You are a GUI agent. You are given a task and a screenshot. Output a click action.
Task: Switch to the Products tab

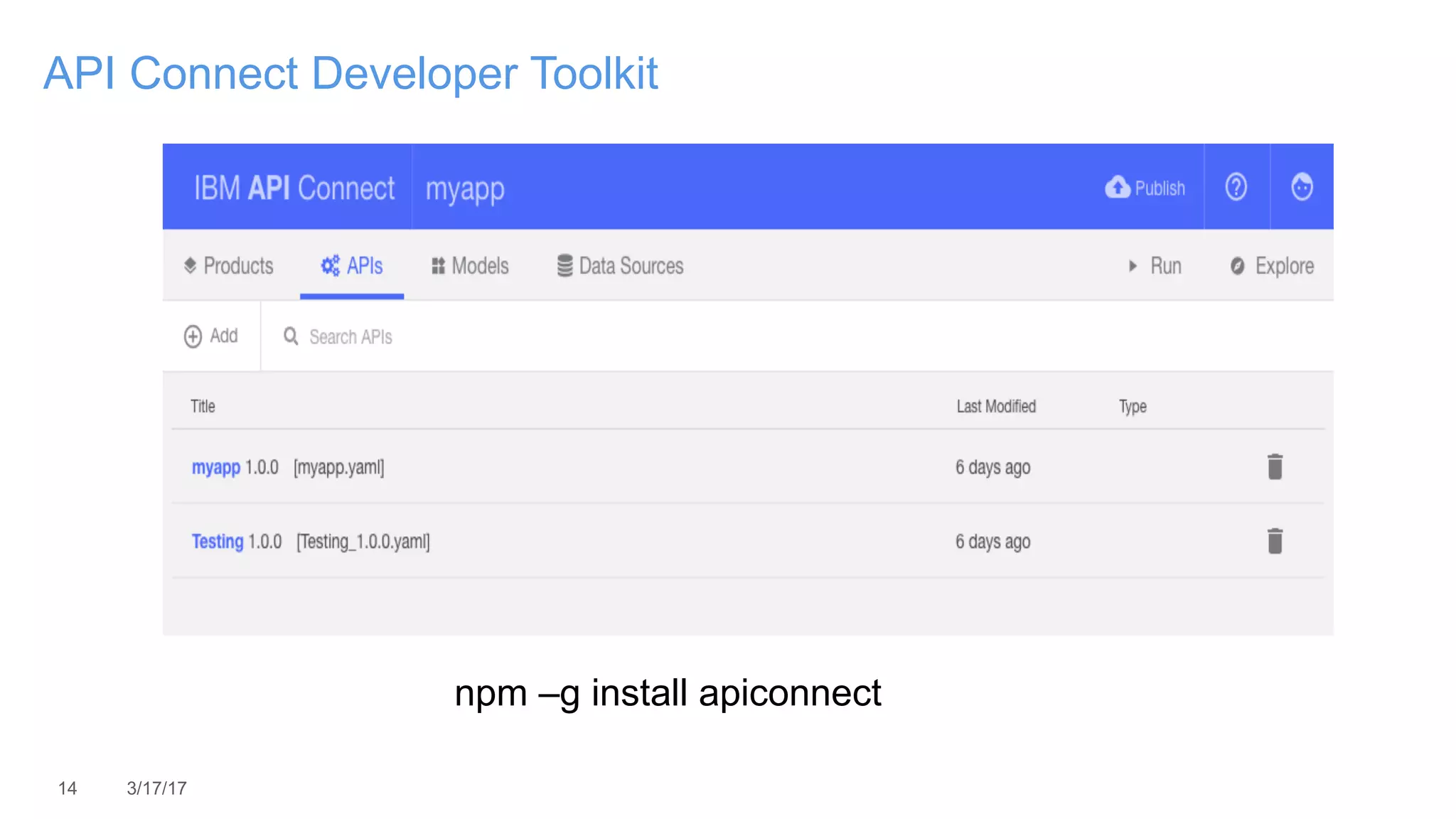click(x=228, y=266)
